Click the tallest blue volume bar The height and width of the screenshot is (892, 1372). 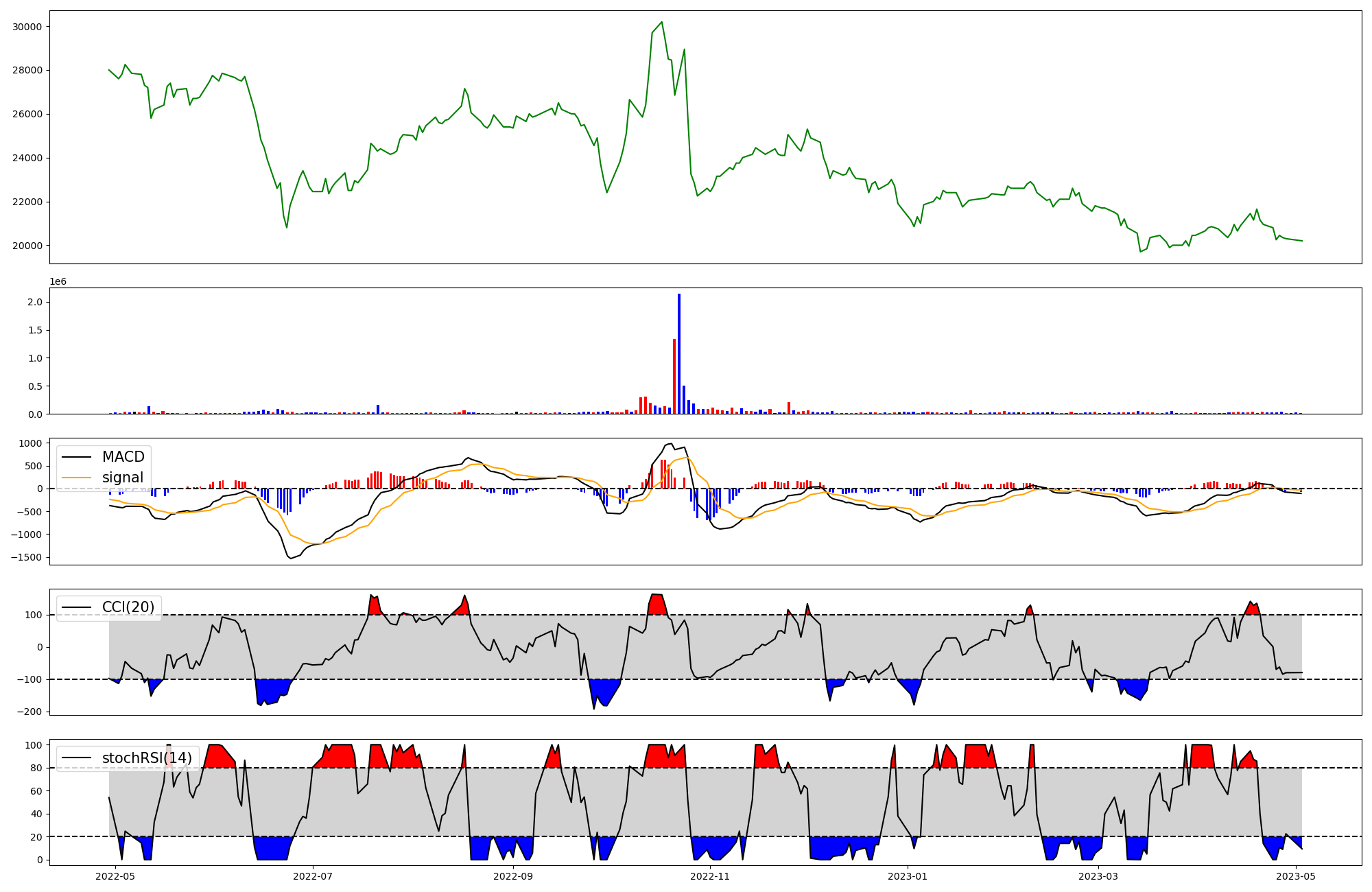679,353
